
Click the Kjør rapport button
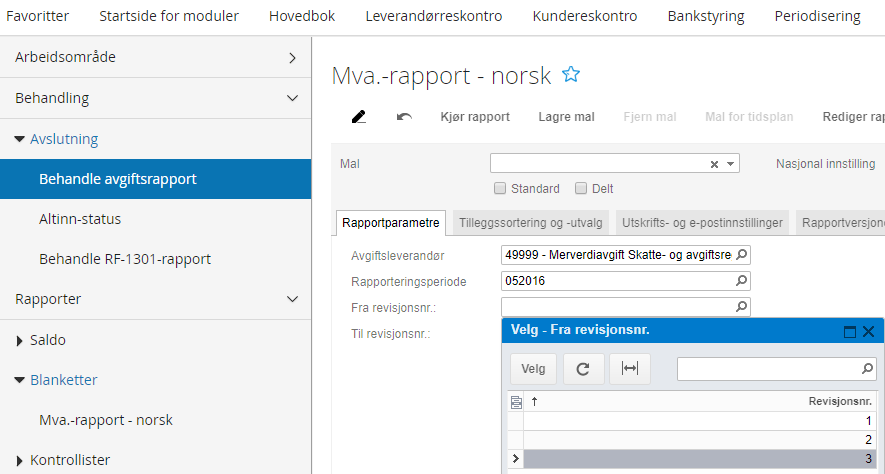click(475, 117)
